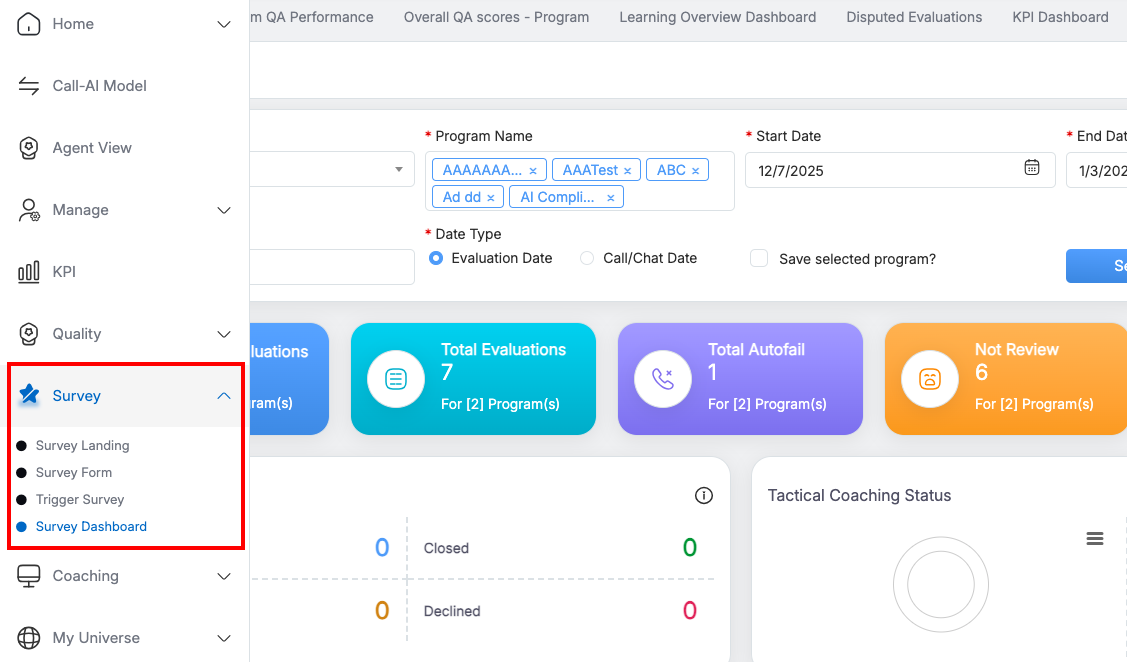Expand the Quality sidebar menu
Viewport: 1127px width, 662px height.
224,334
